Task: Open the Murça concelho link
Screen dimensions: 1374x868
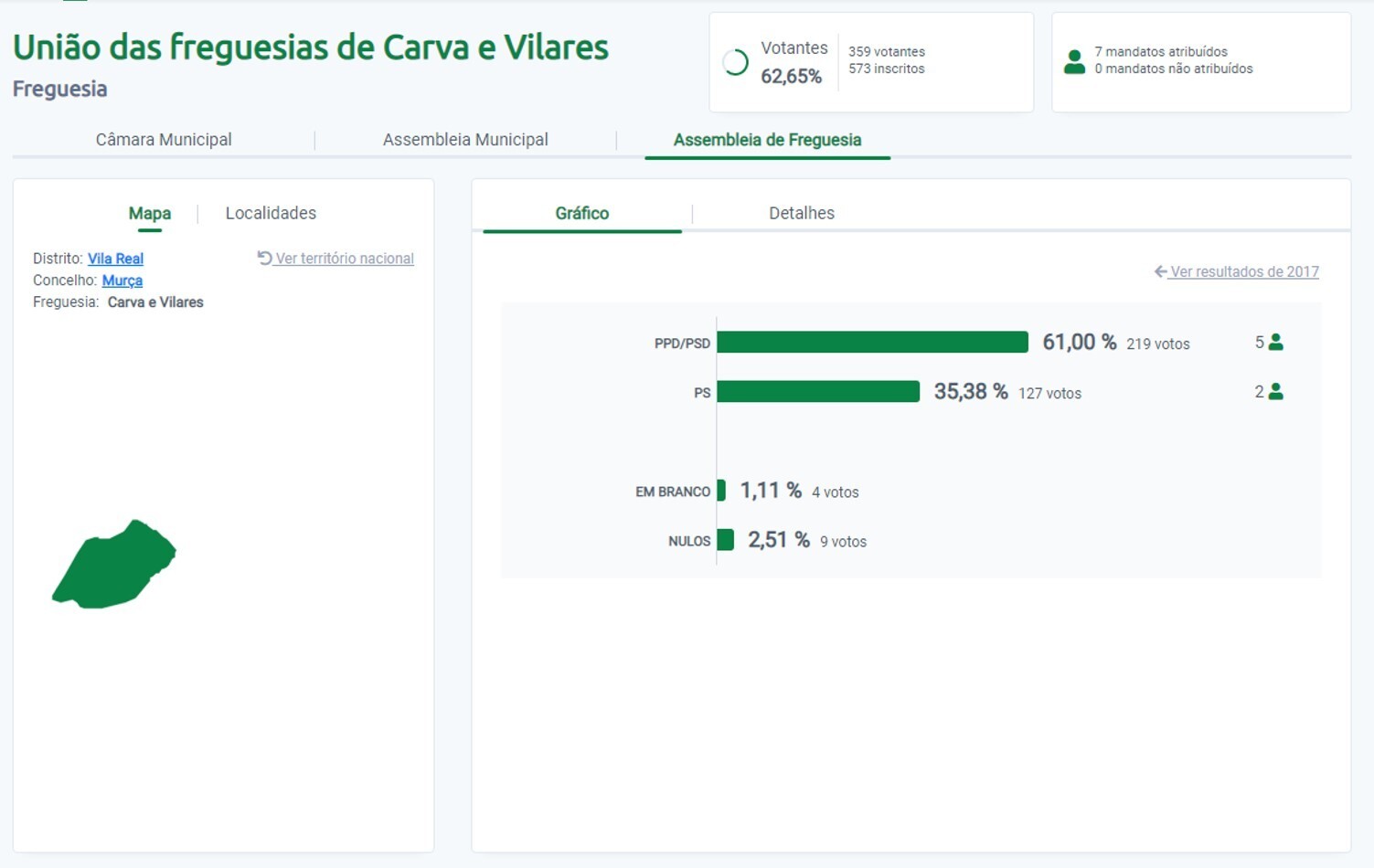Action: pos(122,281)
